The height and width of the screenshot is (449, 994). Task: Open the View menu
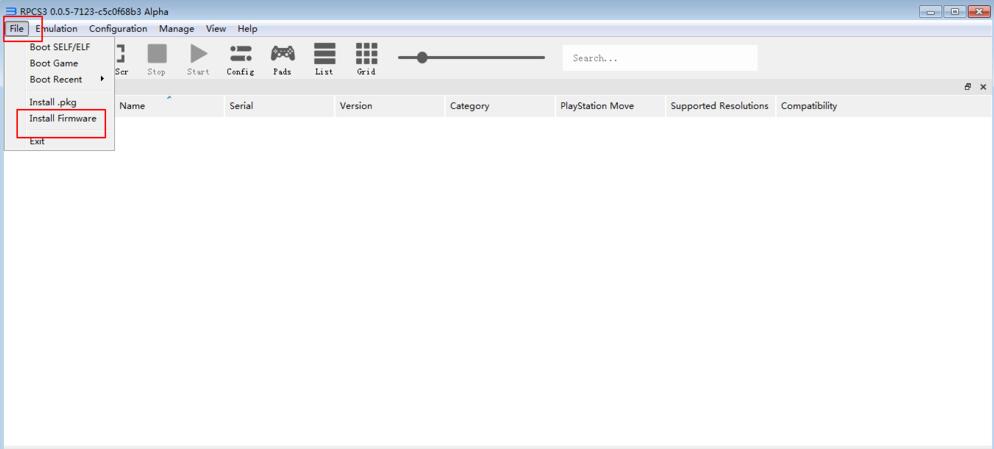pyautogui.click(x=216, y=29)
